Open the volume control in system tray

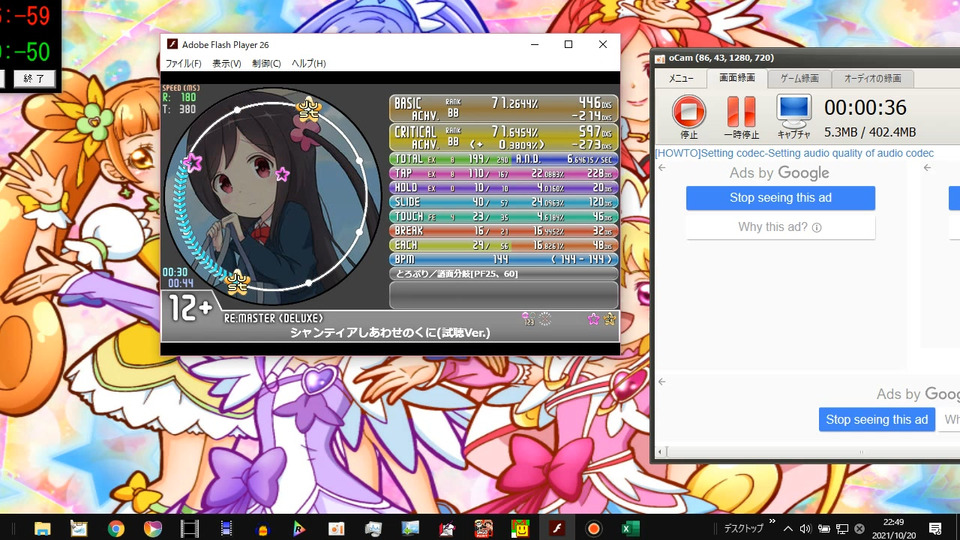805,528
